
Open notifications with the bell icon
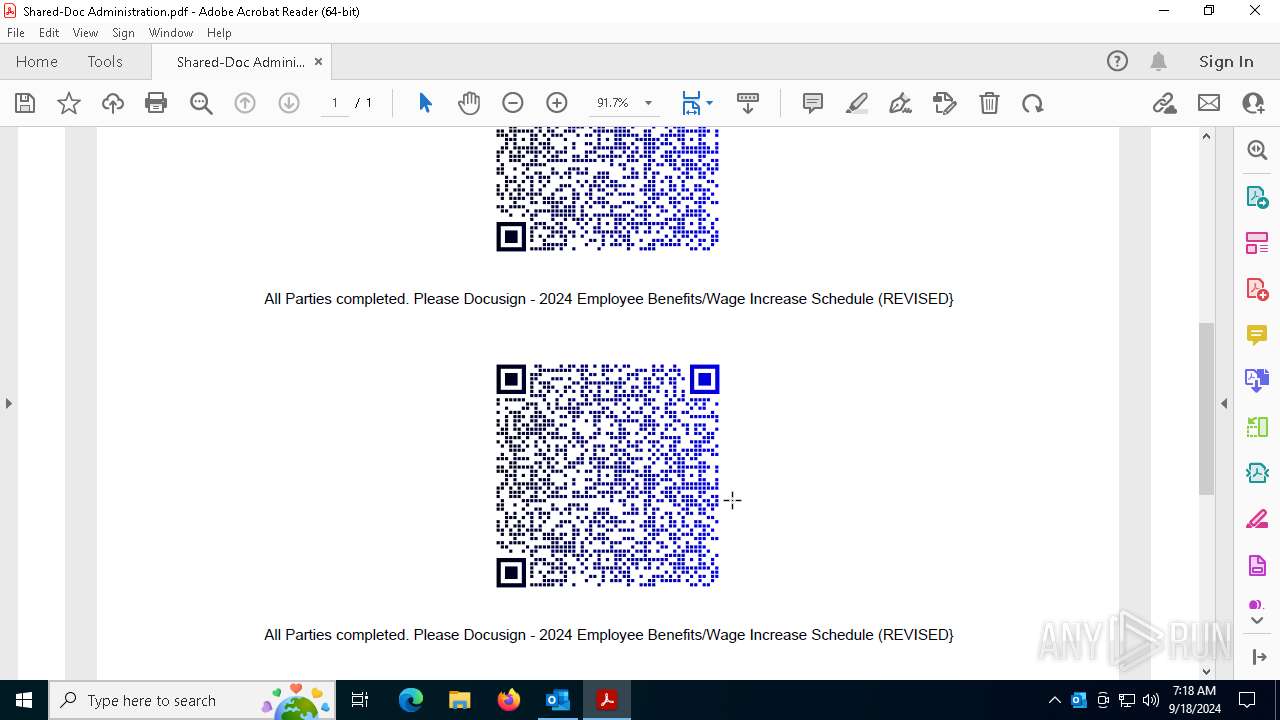tap(1159, 61)
